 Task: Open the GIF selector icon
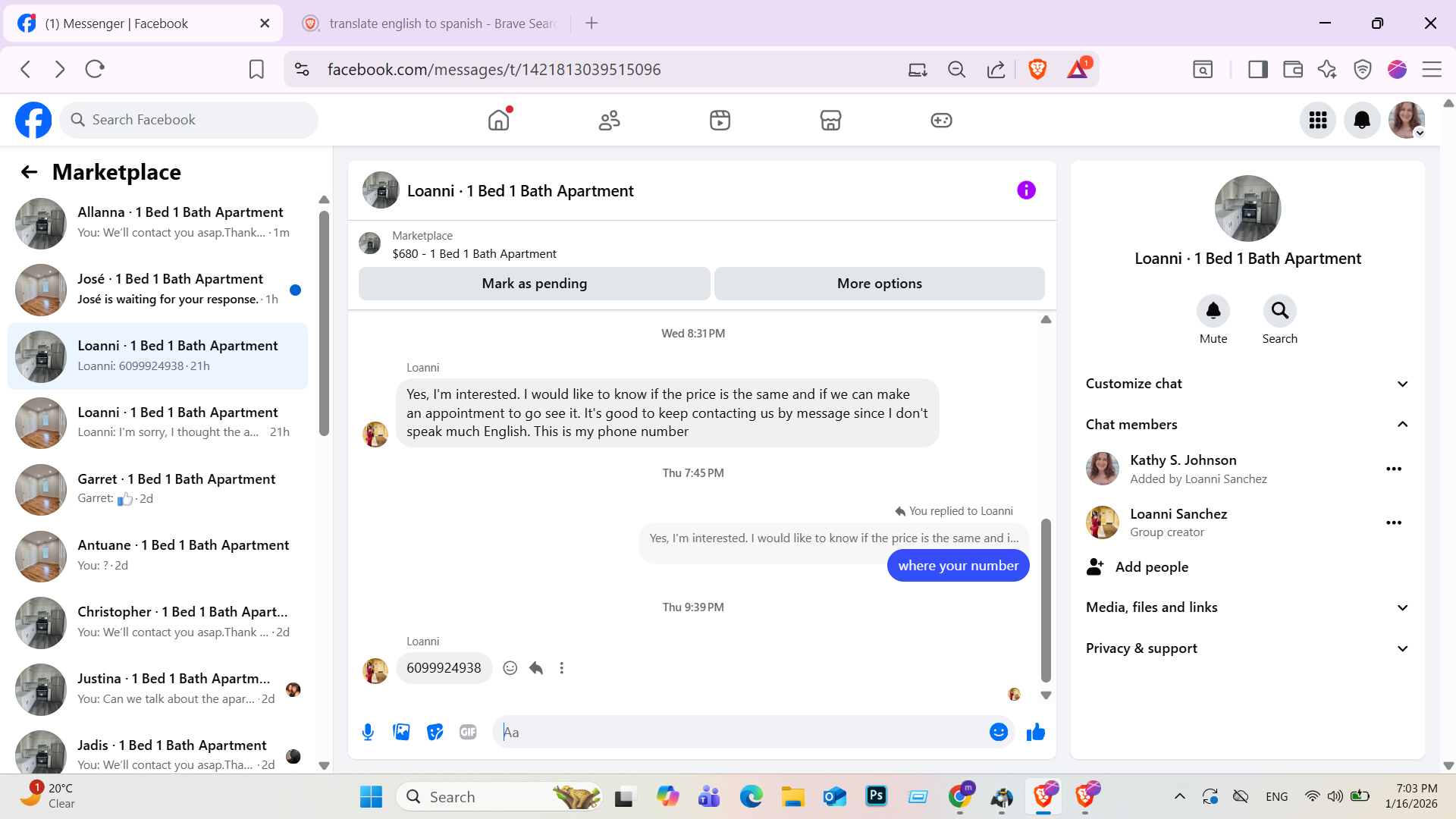pyautogui.click(x=468, y=732)
